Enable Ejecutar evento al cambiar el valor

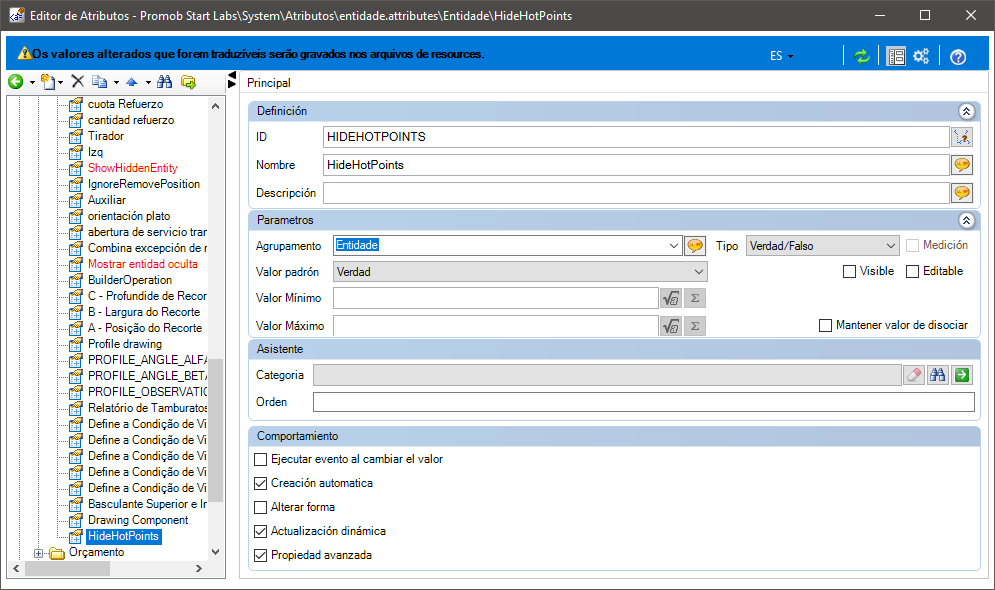[260, 459]
